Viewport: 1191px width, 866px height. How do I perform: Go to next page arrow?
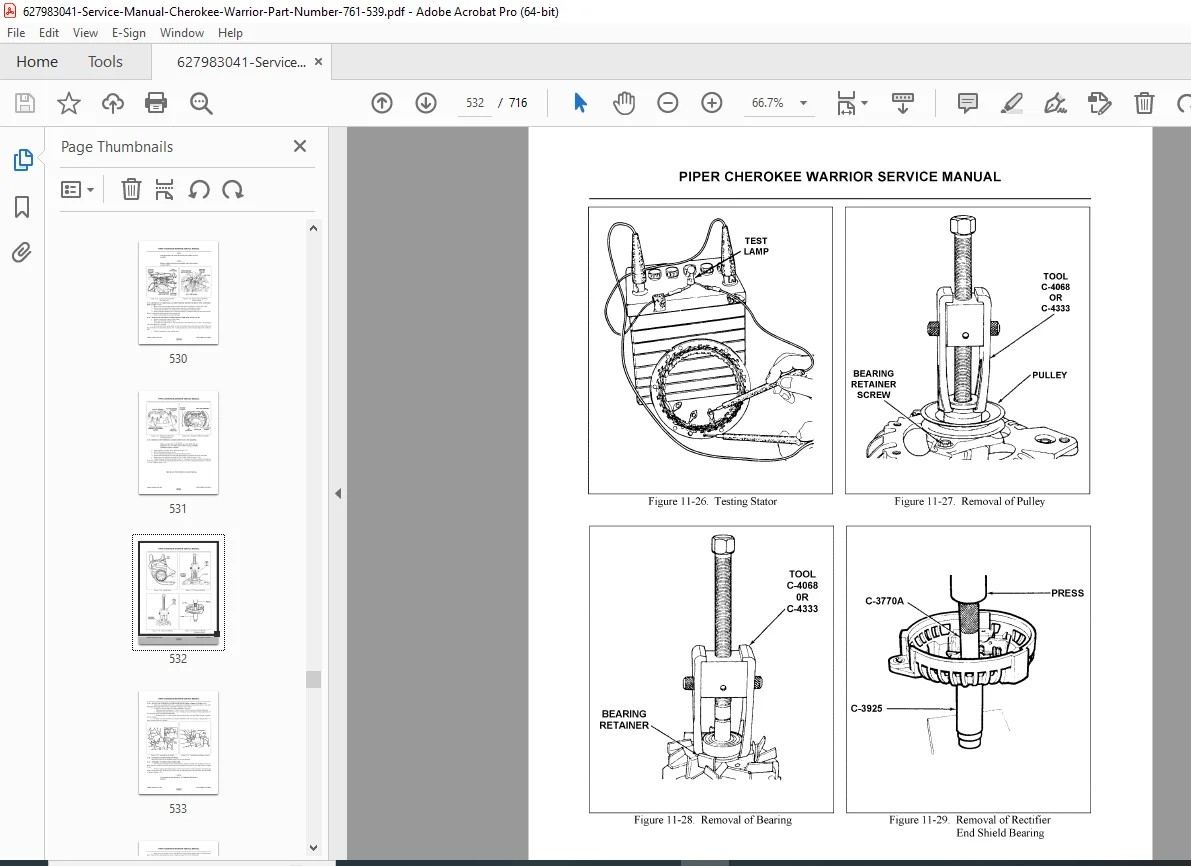click(x=426, y=103)
